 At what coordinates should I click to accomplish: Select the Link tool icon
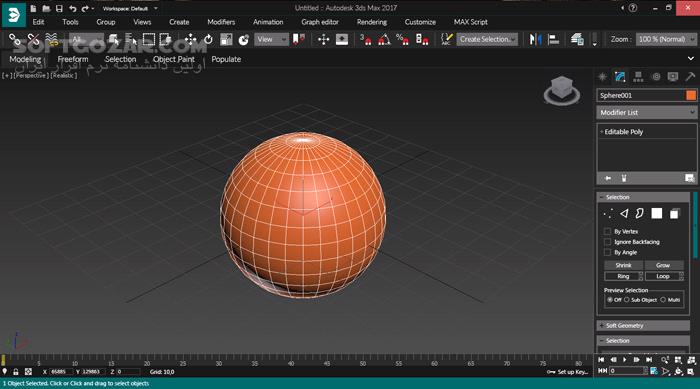15,40
